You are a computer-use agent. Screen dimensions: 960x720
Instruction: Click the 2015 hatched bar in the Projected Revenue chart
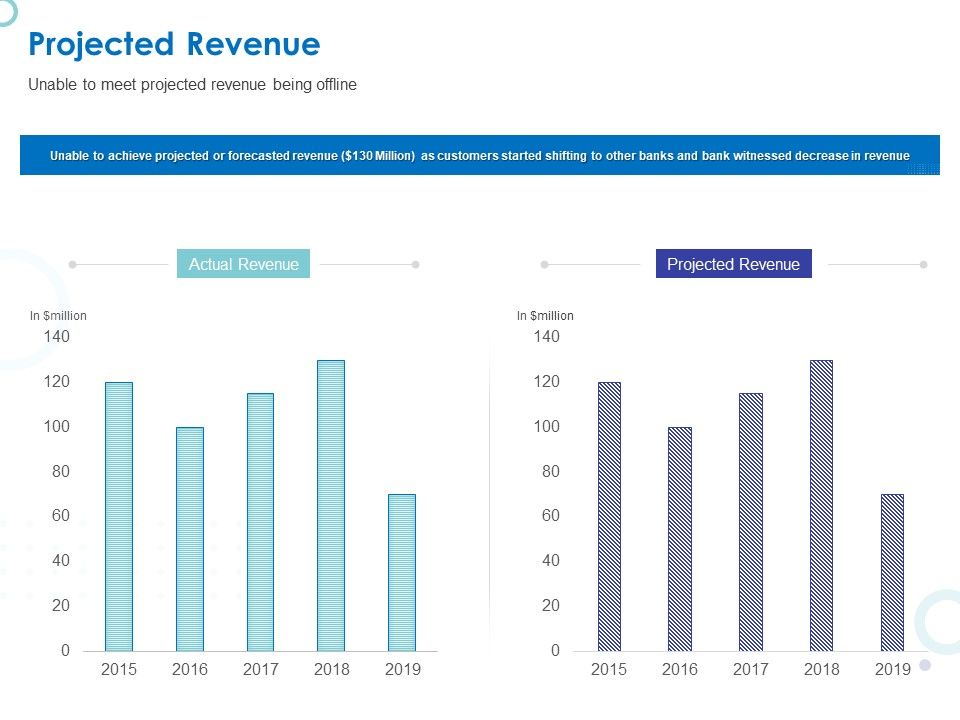tap(609, 517)
